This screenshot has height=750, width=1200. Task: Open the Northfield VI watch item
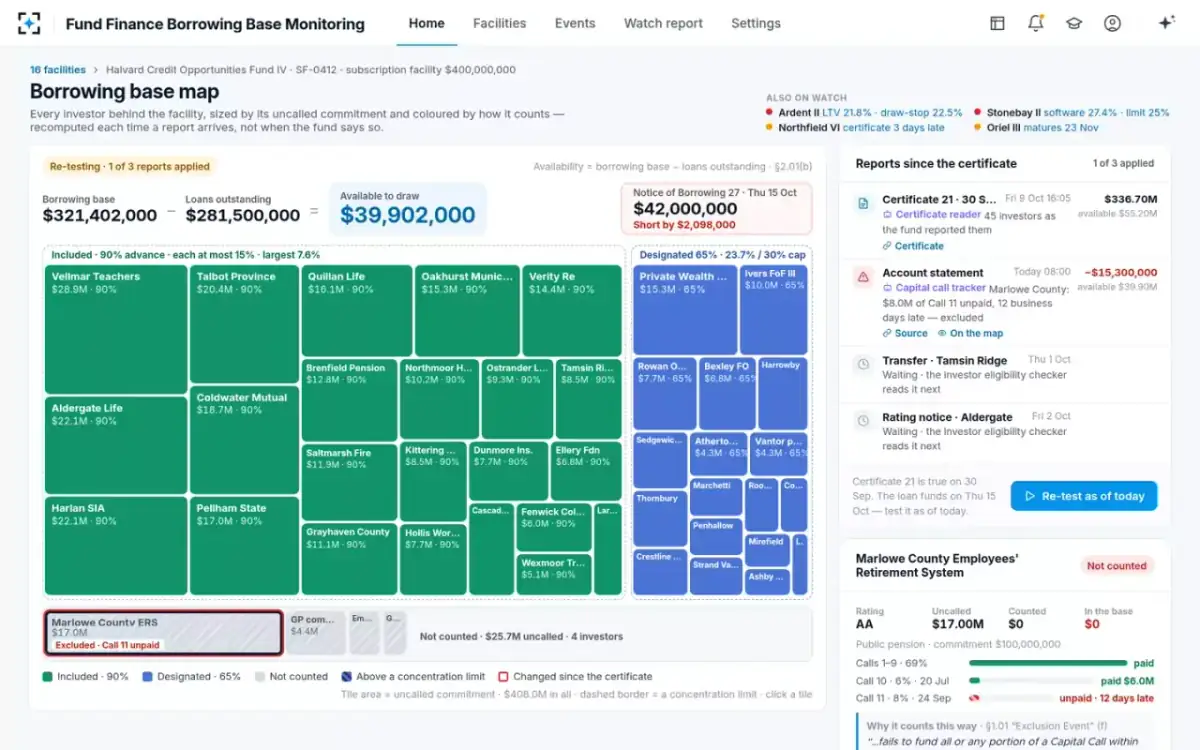(x=855, y=128)
